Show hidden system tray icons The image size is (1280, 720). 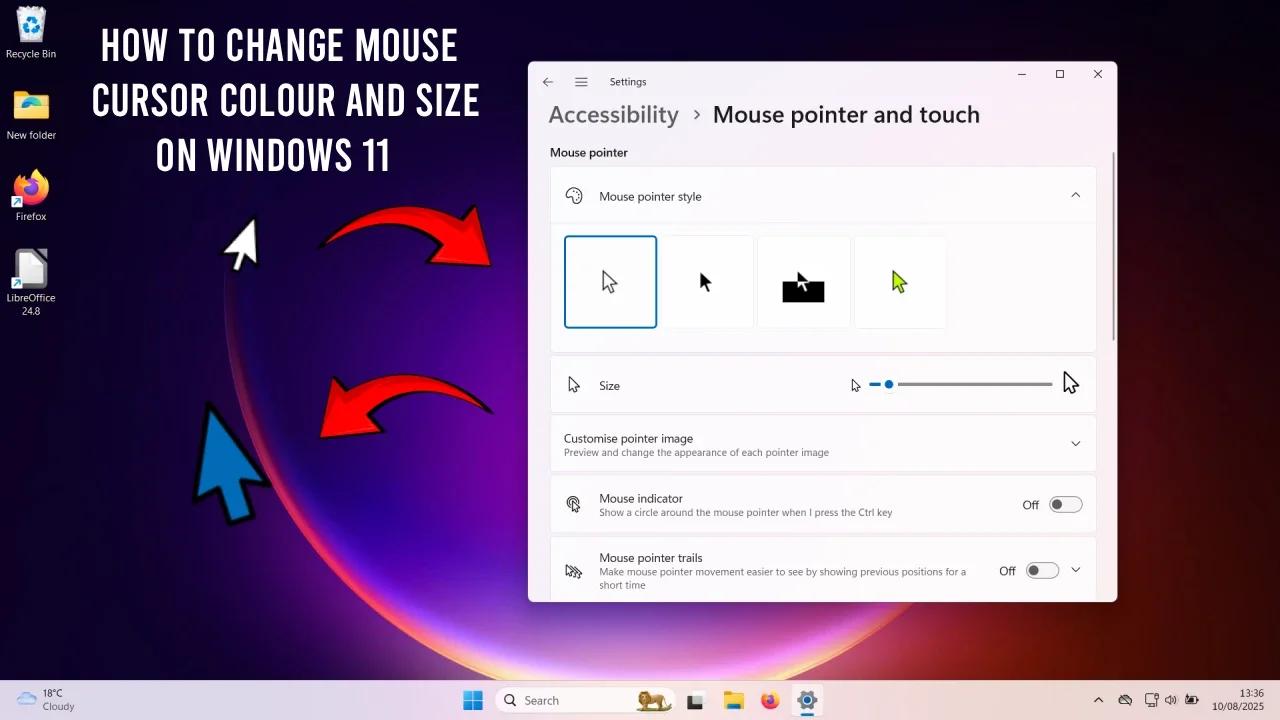pos(1098,700)
